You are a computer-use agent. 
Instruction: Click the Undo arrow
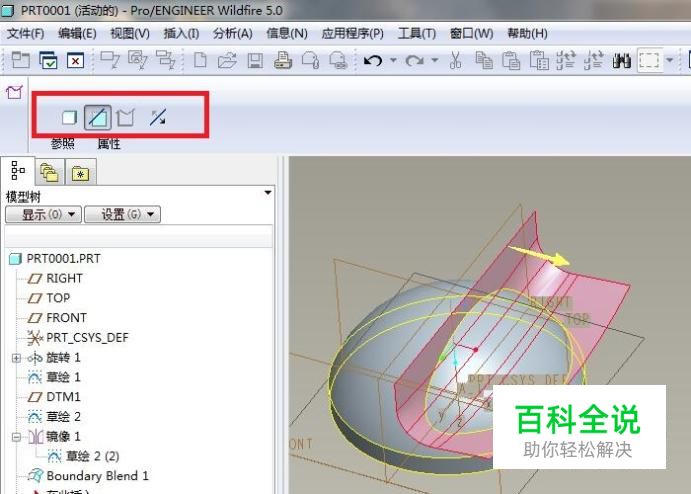(x=373, y=60)
